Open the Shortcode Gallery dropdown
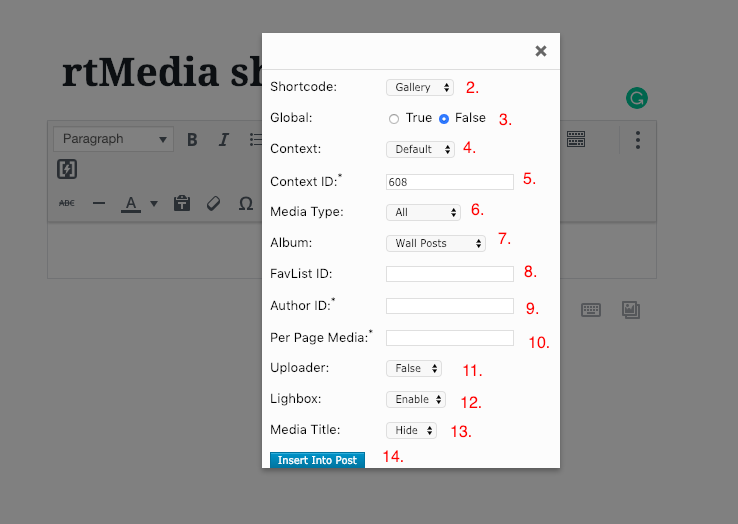738x524 pixels. (420, 88)
